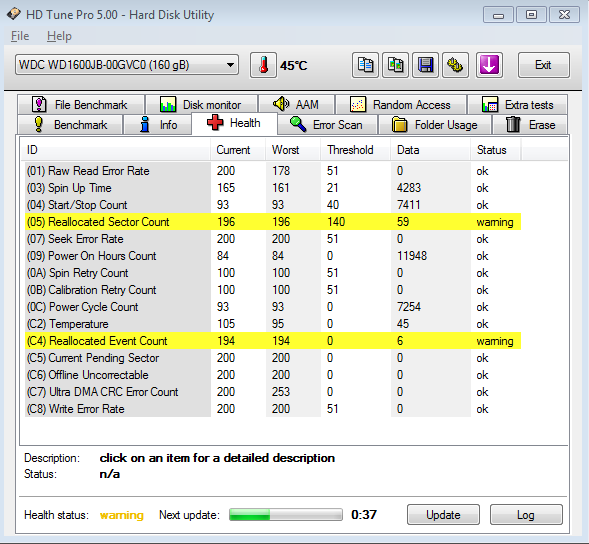The height and width of the screenshot is (544, 589).
Task: Switch to the File Benchmark tab
Action: (x=81, y=104)
